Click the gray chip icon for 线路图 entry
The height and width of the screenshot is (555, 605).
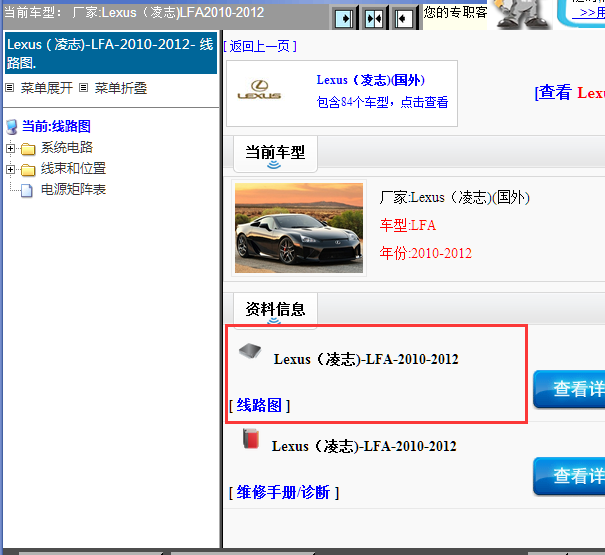250,351
